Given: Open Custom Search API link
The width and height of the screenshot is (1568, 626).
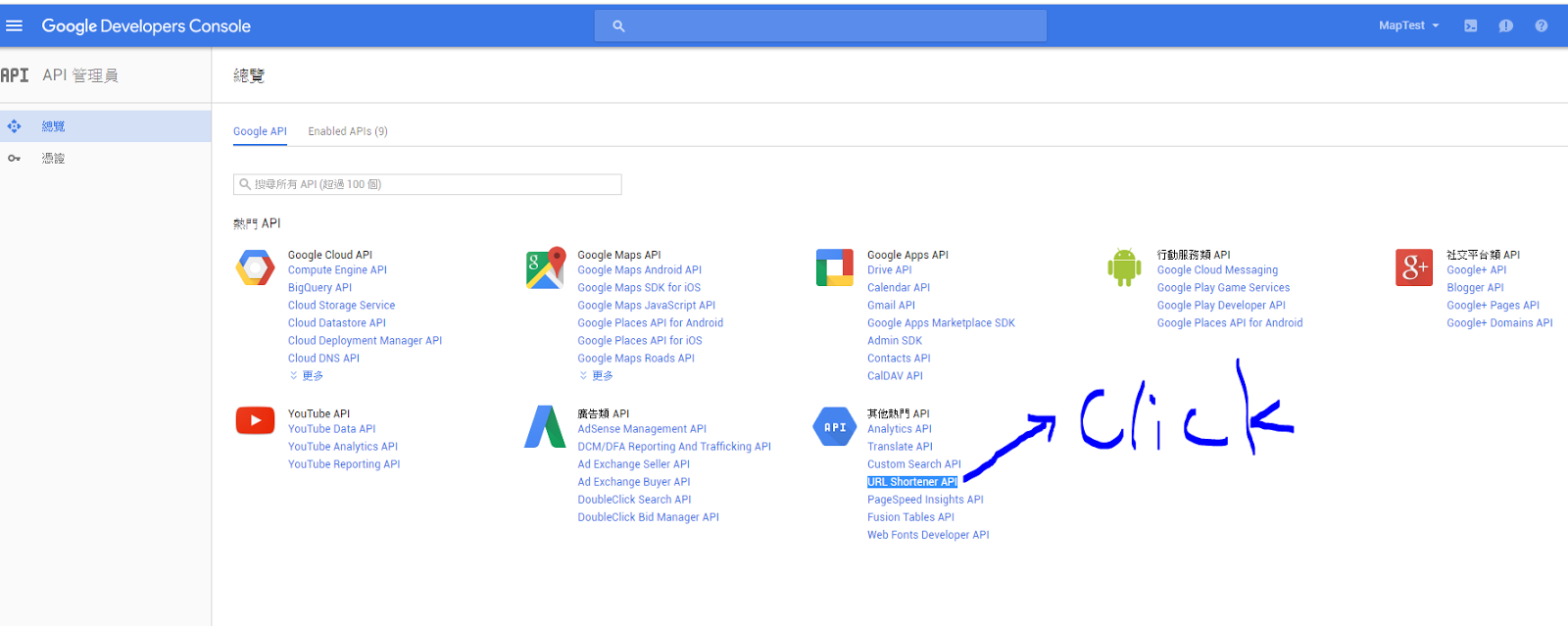Looking at the screenshot, I should click(914, 464).
